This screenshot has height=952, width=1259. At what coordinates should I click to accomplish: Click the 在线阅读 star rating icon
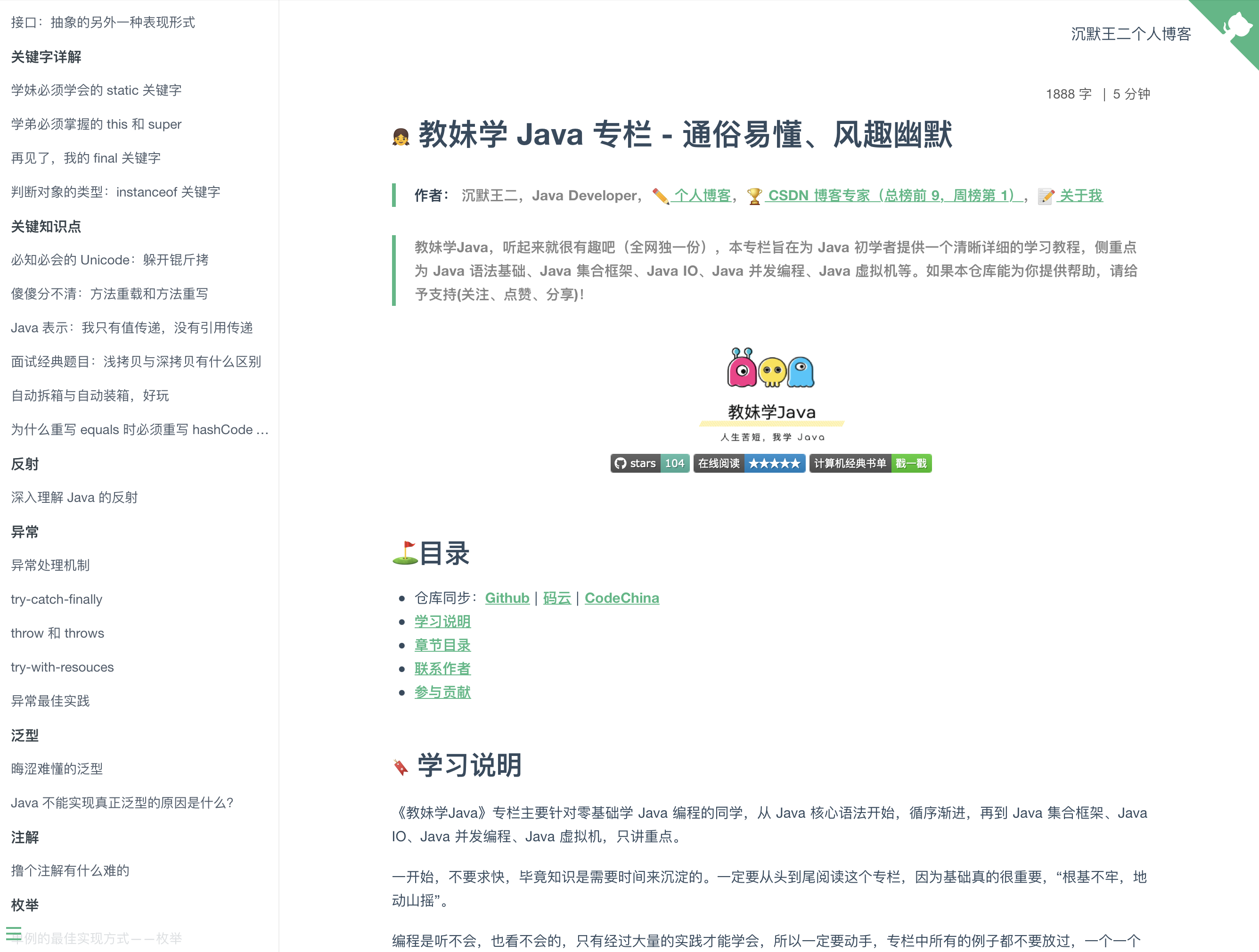776,463
